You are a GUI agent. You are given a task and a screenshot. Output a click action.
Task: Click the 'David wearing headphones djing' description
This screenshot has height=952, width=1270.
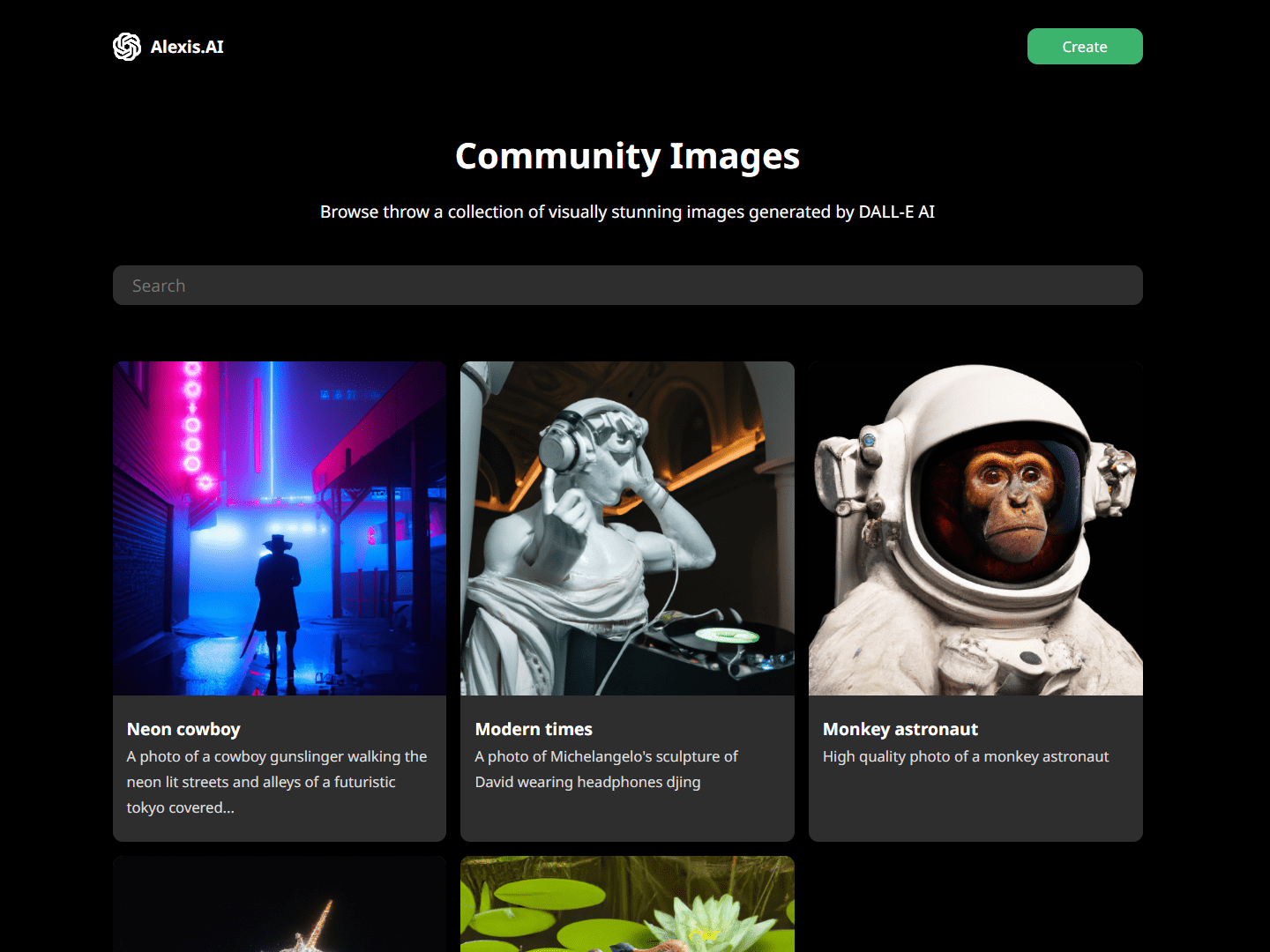tap(607, 770)
